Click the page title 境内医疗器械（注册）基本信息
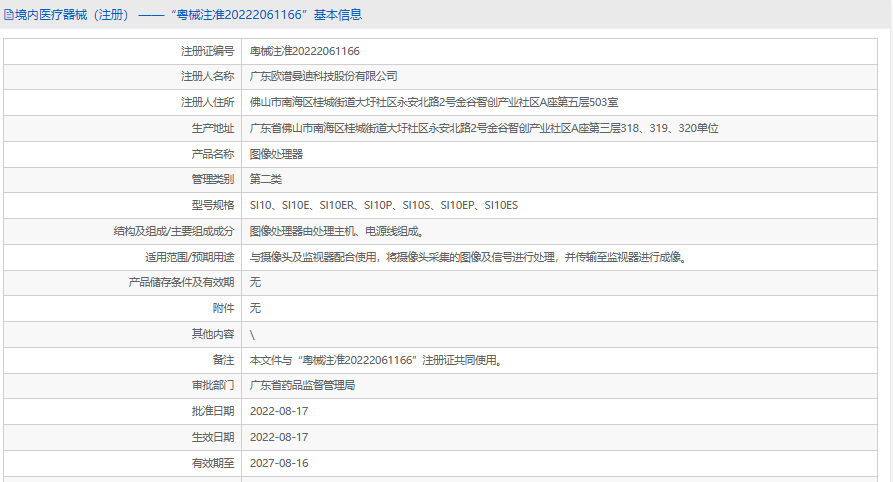This screenshot has height=482, width=893. tap(188, 15)
